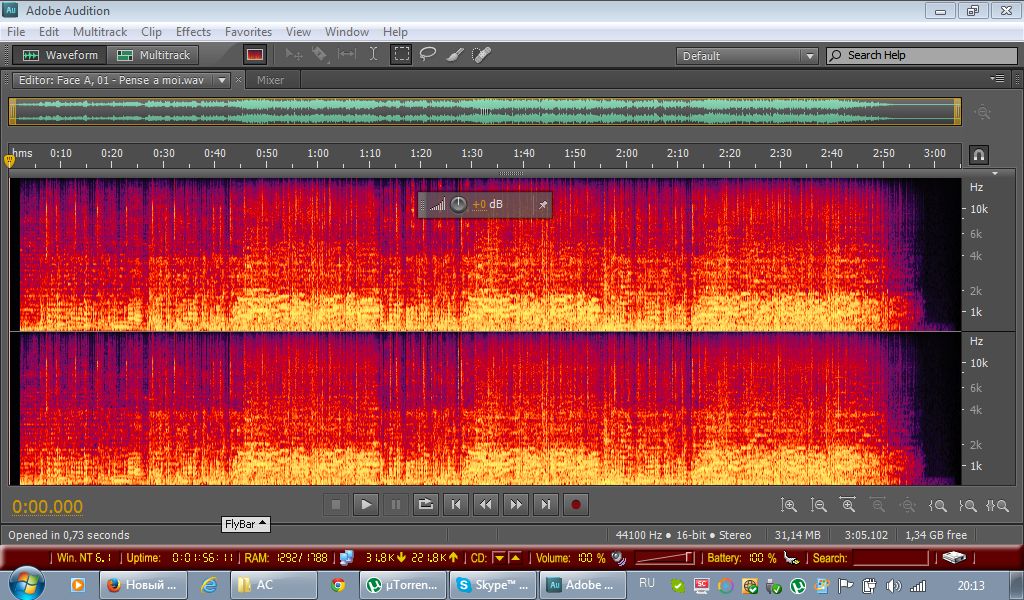Select the Time Selection tool
Image resolution: width=1024 pixels, height=600 pixels.
pos(374,55)
